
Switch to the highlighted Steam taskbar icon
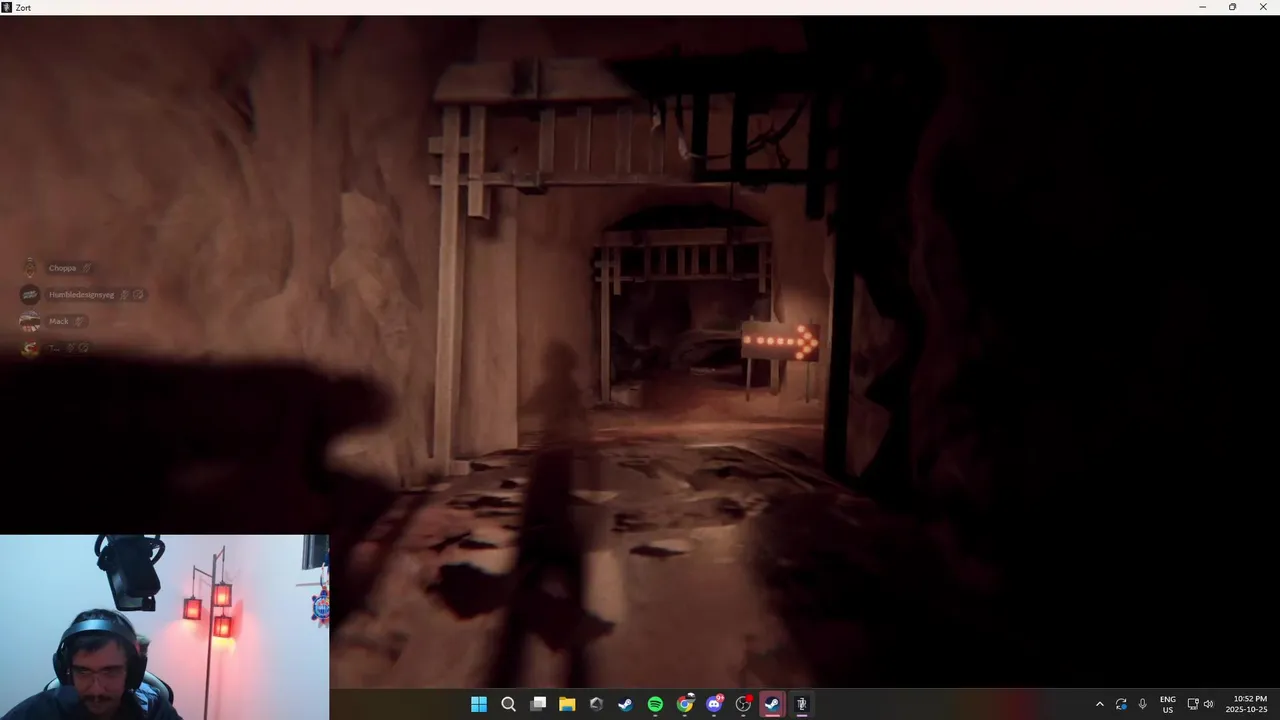click(772, 704)
